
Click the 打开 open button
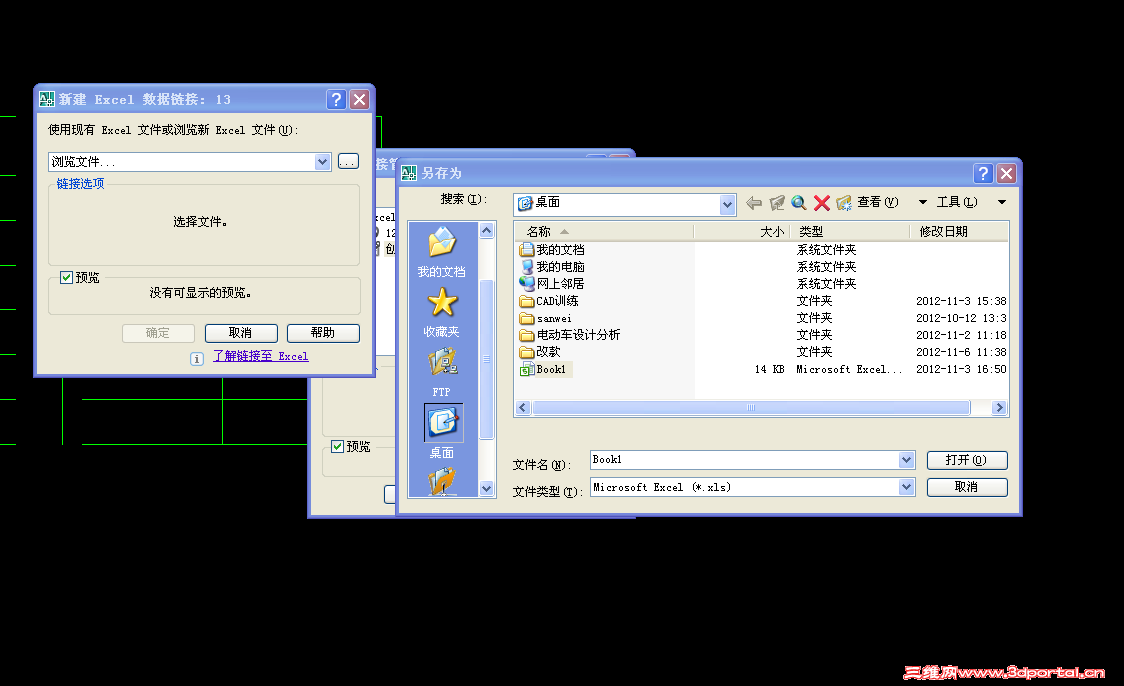(967, 460)
